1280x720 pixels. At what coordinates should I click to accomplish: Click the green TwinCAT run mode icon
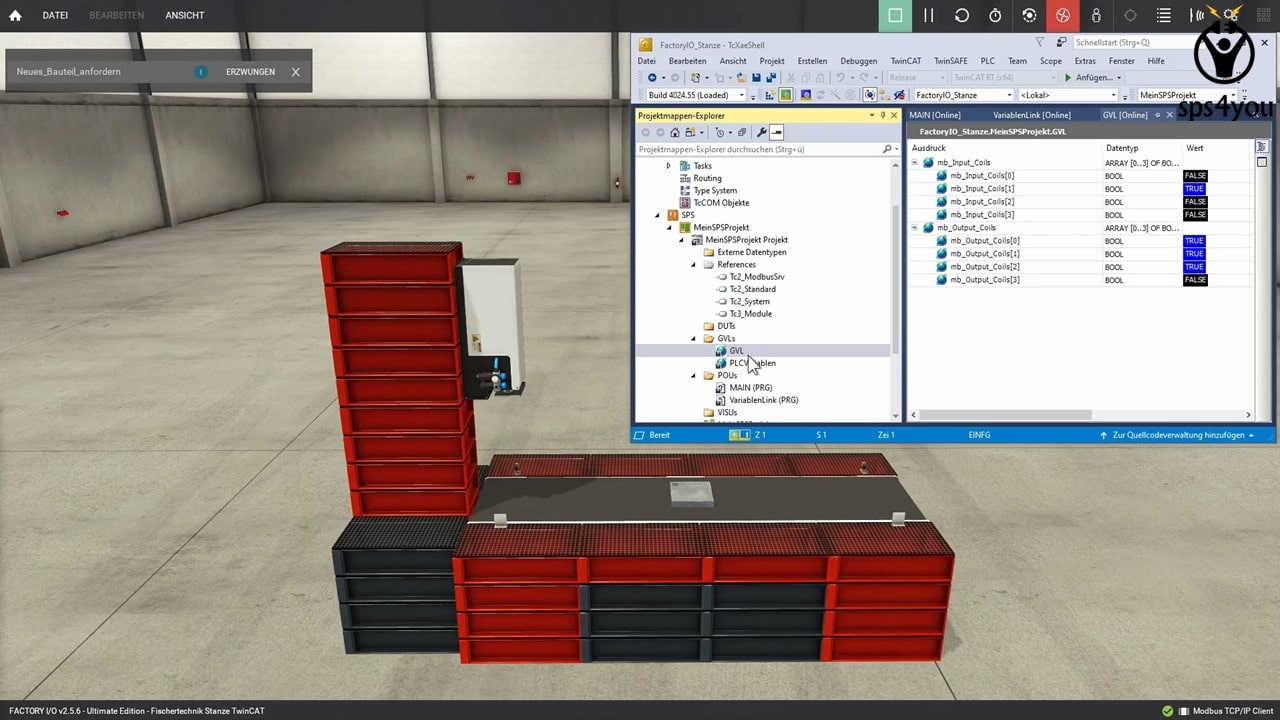click(785, 95)
